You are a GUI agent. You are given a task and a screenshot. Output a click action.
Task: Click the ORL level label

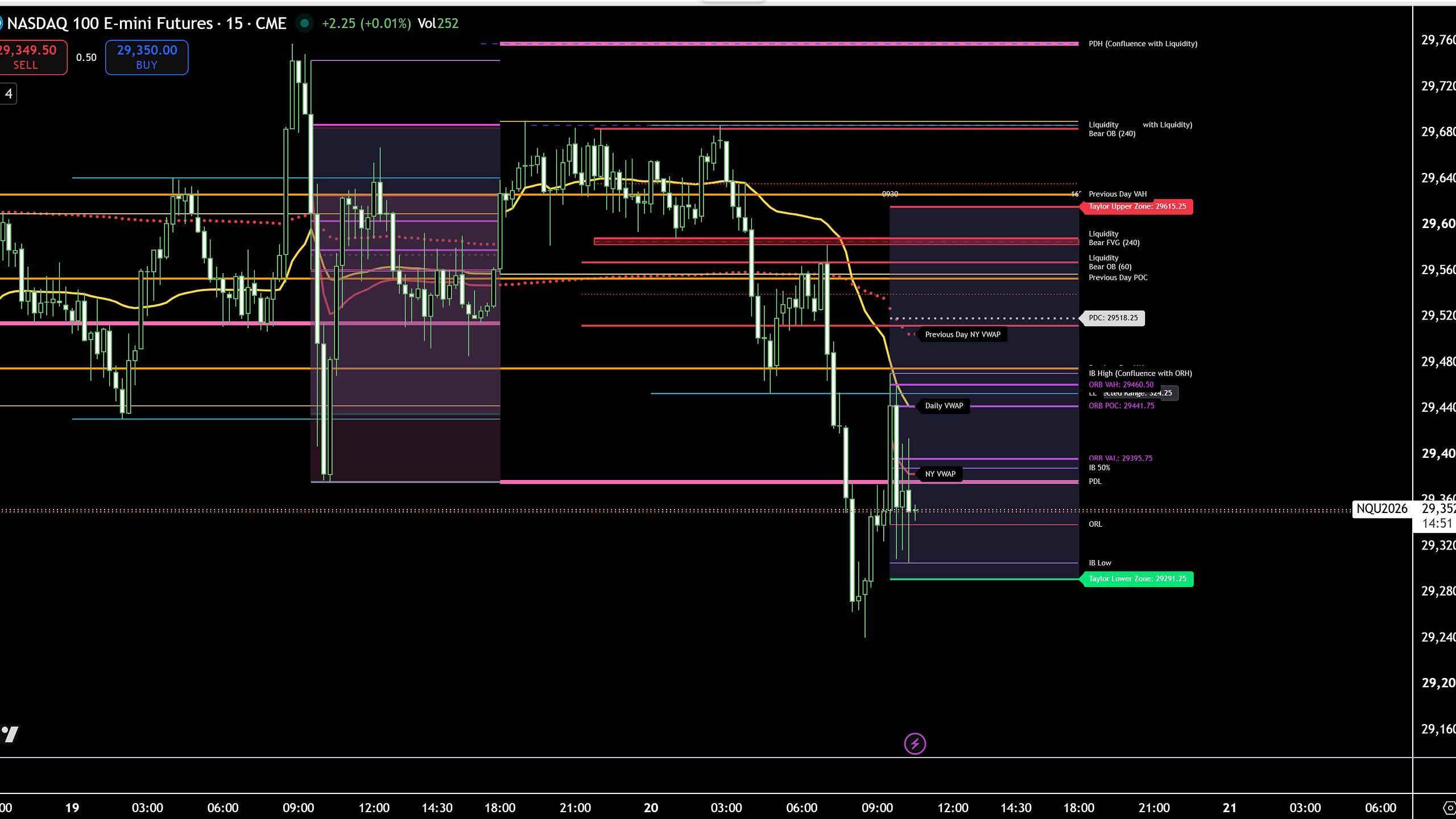1095,524
